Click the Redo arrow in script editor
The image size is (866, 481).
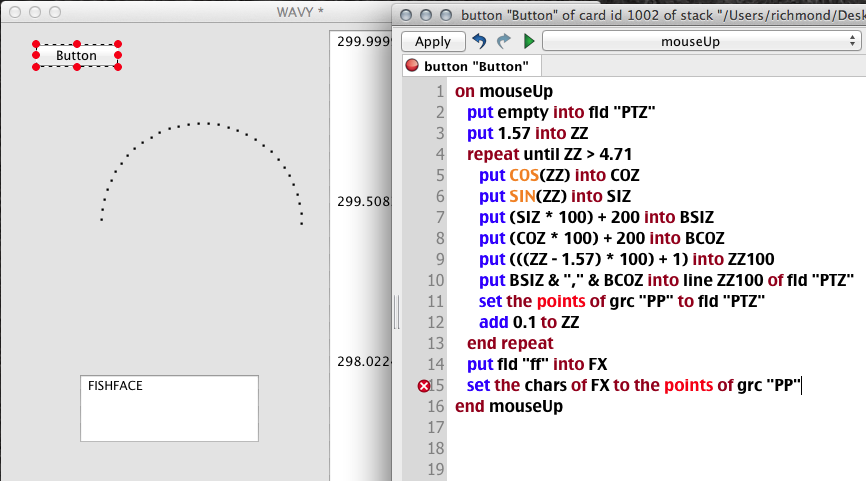pyautogui.click(x=503, y=42)
